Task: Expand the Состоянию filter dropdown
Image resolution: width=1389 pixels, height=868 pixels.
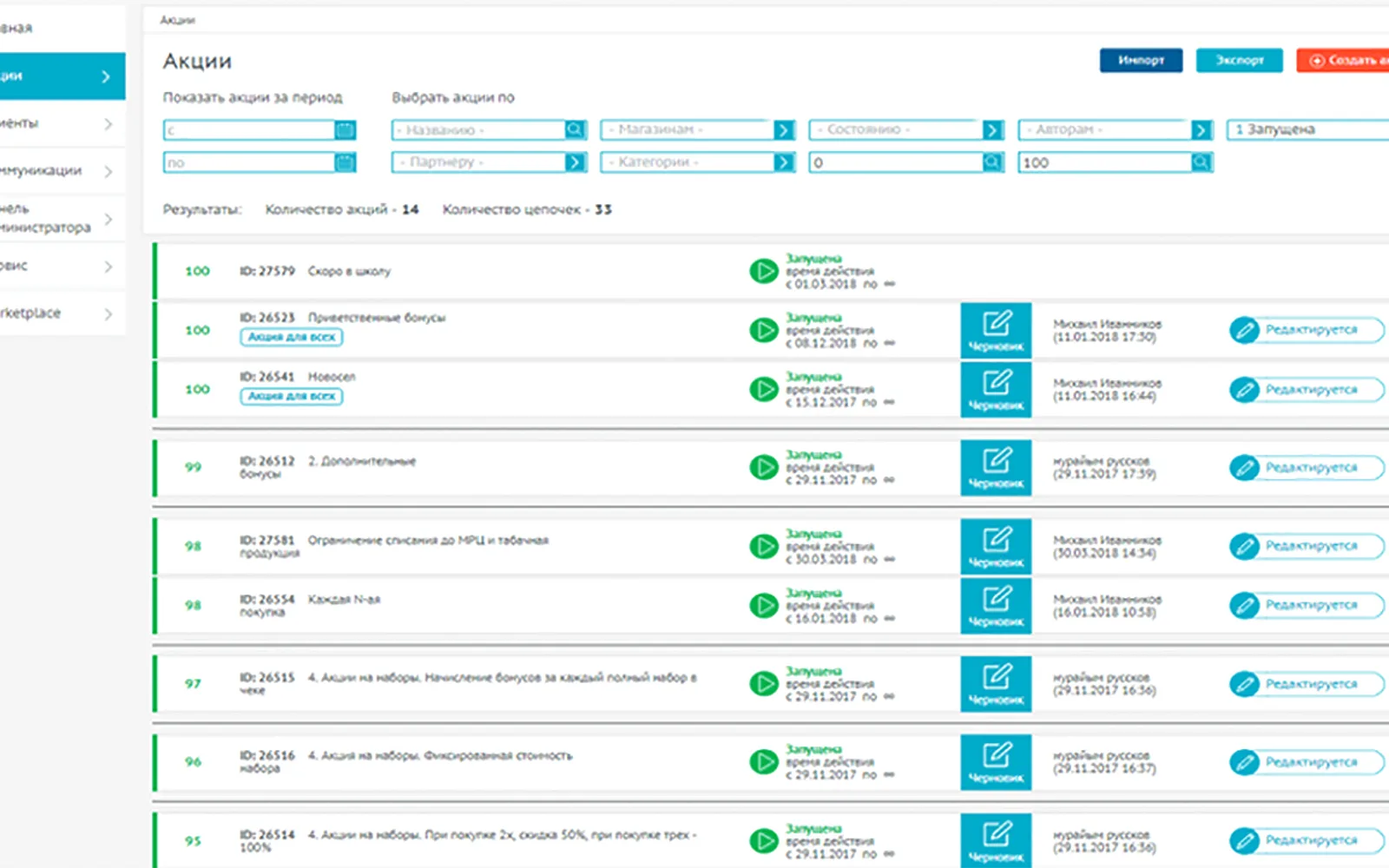Action: [993, 130]
